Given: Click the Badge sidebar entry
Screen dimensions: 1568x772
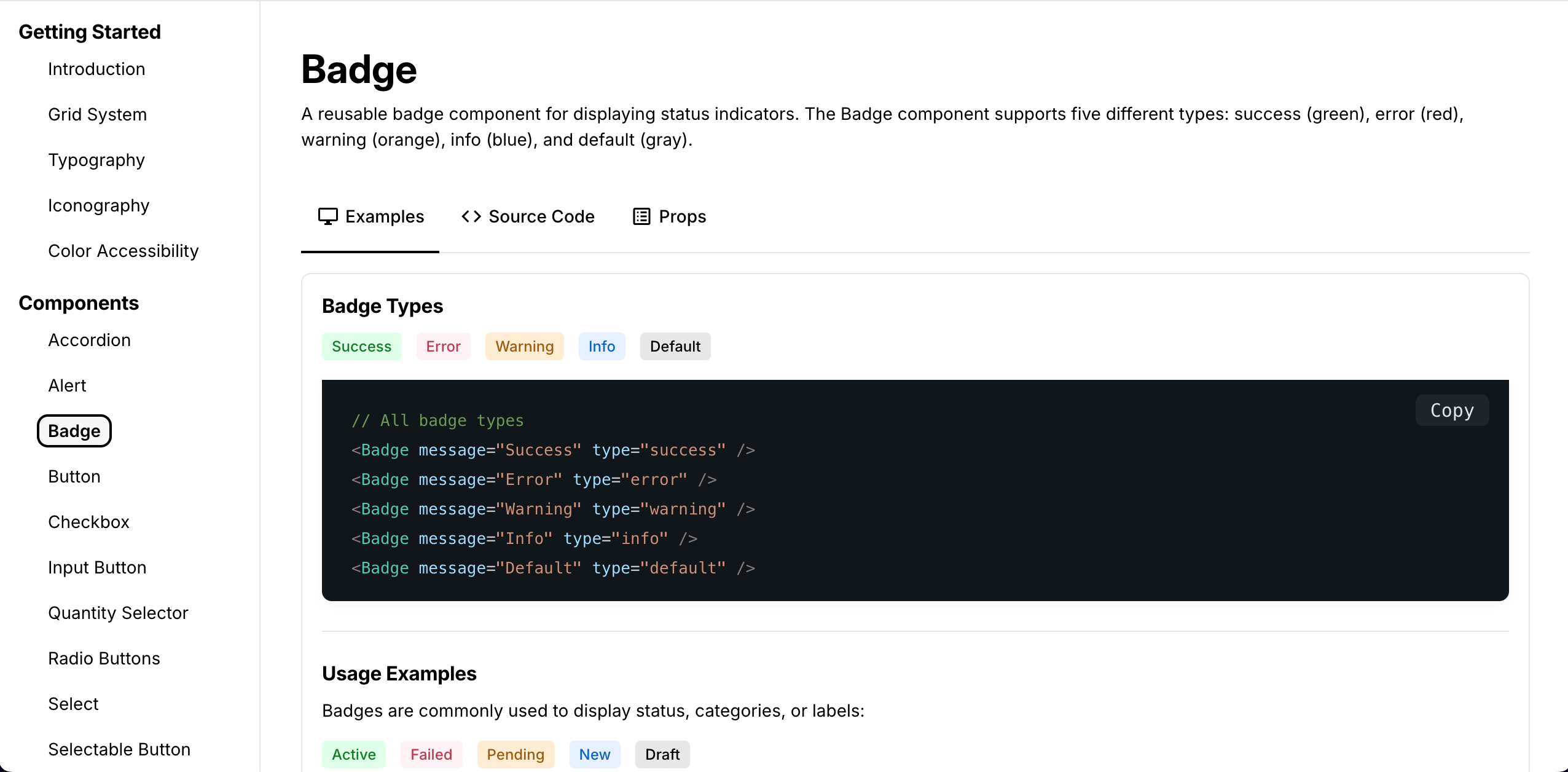Looking at the screenshot, I should (x=74, y=431).
